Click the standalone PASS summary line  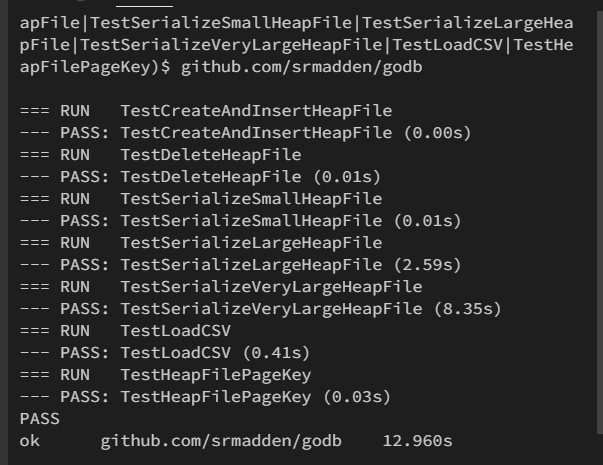[x=40, y=419]
